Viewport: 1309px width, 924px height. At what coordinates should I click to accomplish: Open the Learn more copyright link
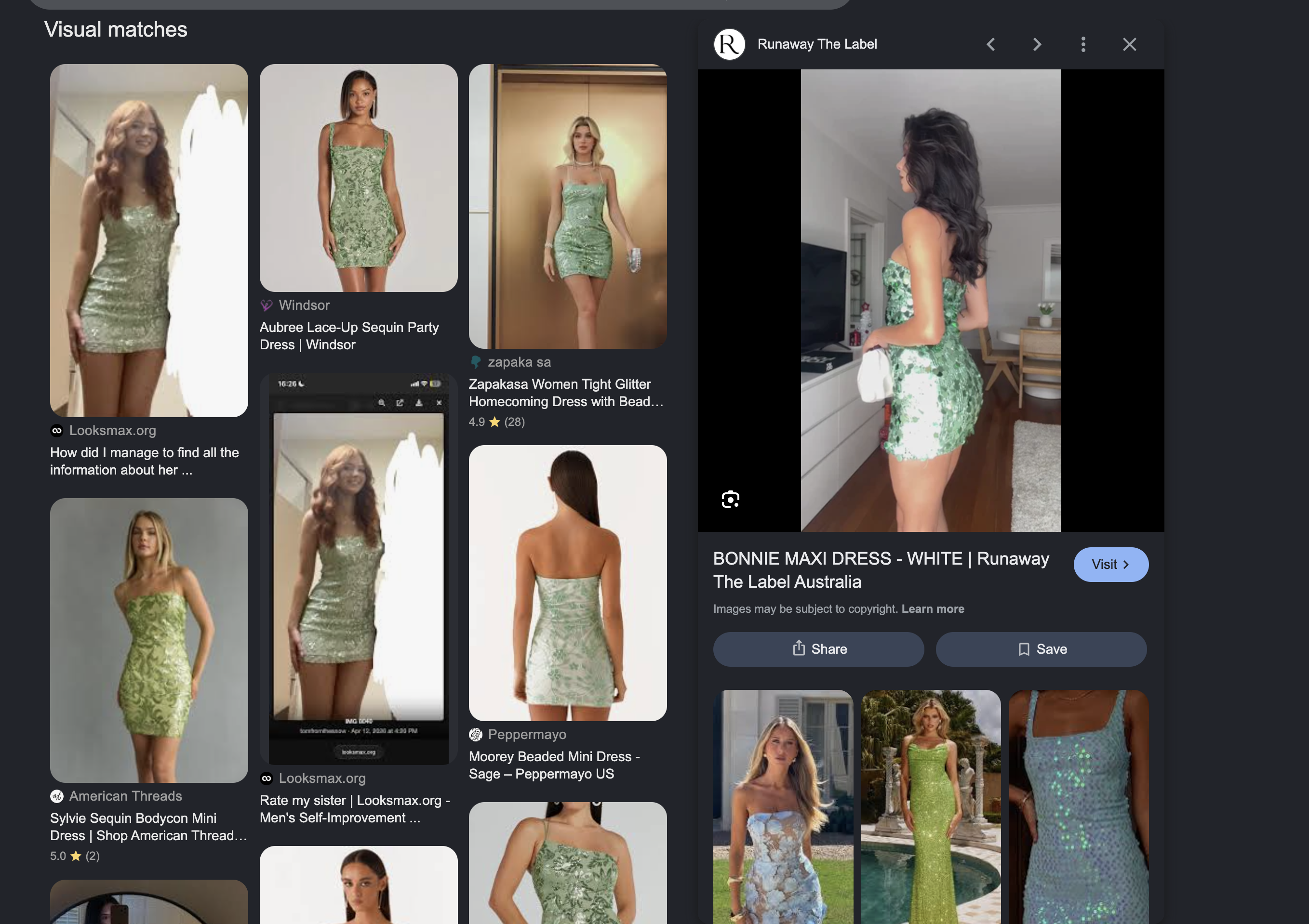pos(933,609)
